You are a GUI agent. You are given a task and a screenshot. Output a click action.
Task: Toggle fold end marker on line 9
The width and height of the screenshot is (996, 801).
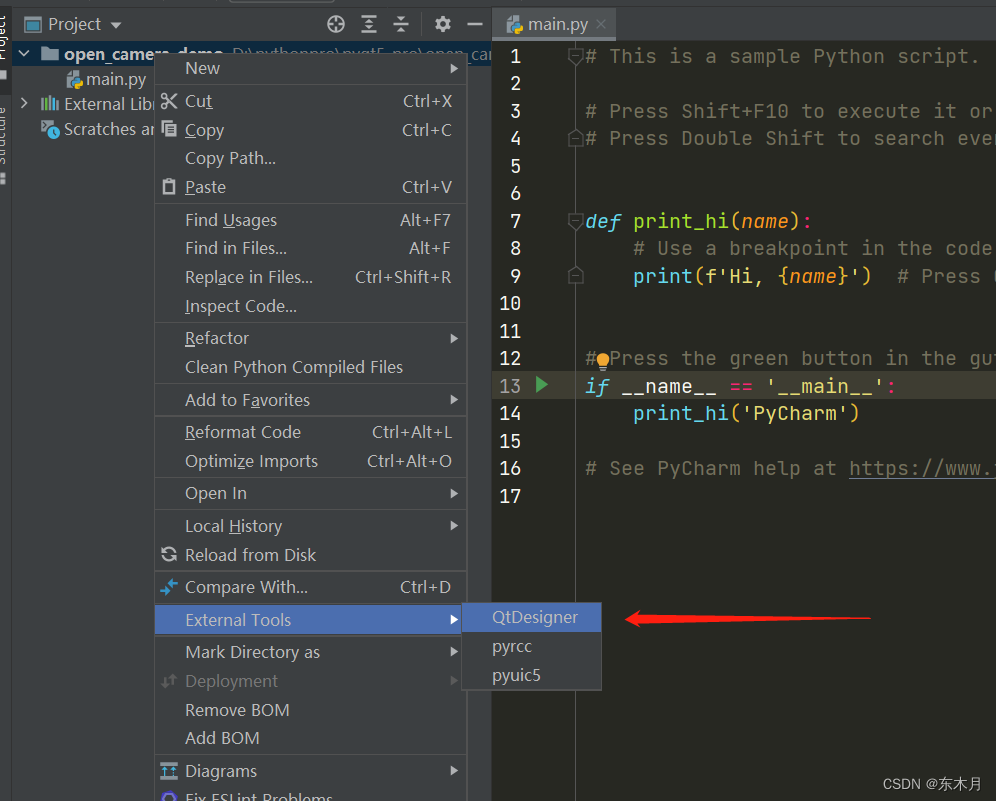tap(575, 276)
